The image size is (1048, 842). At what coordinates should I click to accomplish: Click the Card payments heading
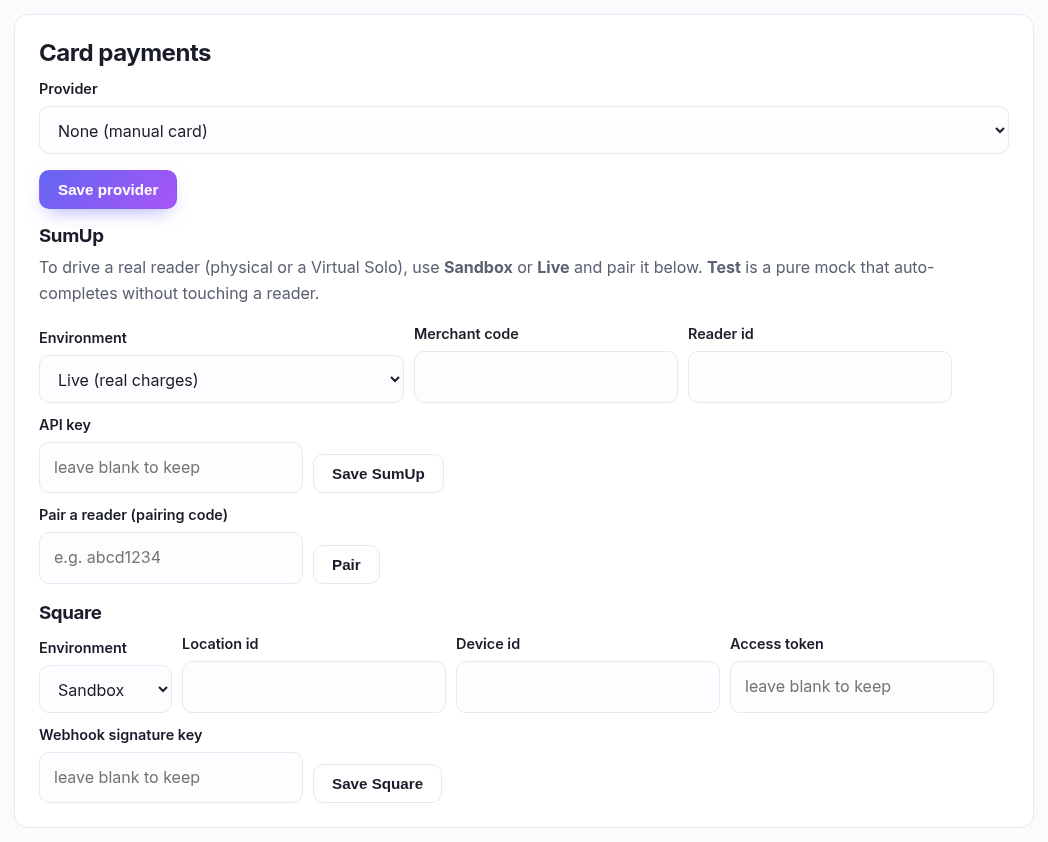pyautogui.click(x=125, y=53)
